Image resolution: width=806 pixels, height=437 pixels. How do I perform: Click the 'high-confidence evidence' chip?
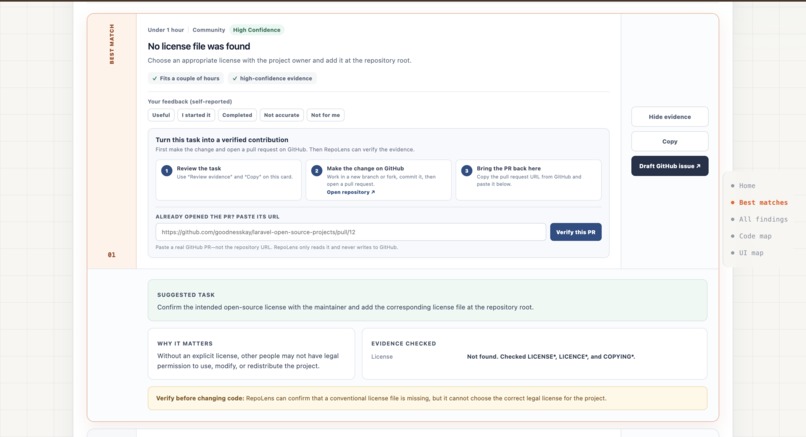272,78
